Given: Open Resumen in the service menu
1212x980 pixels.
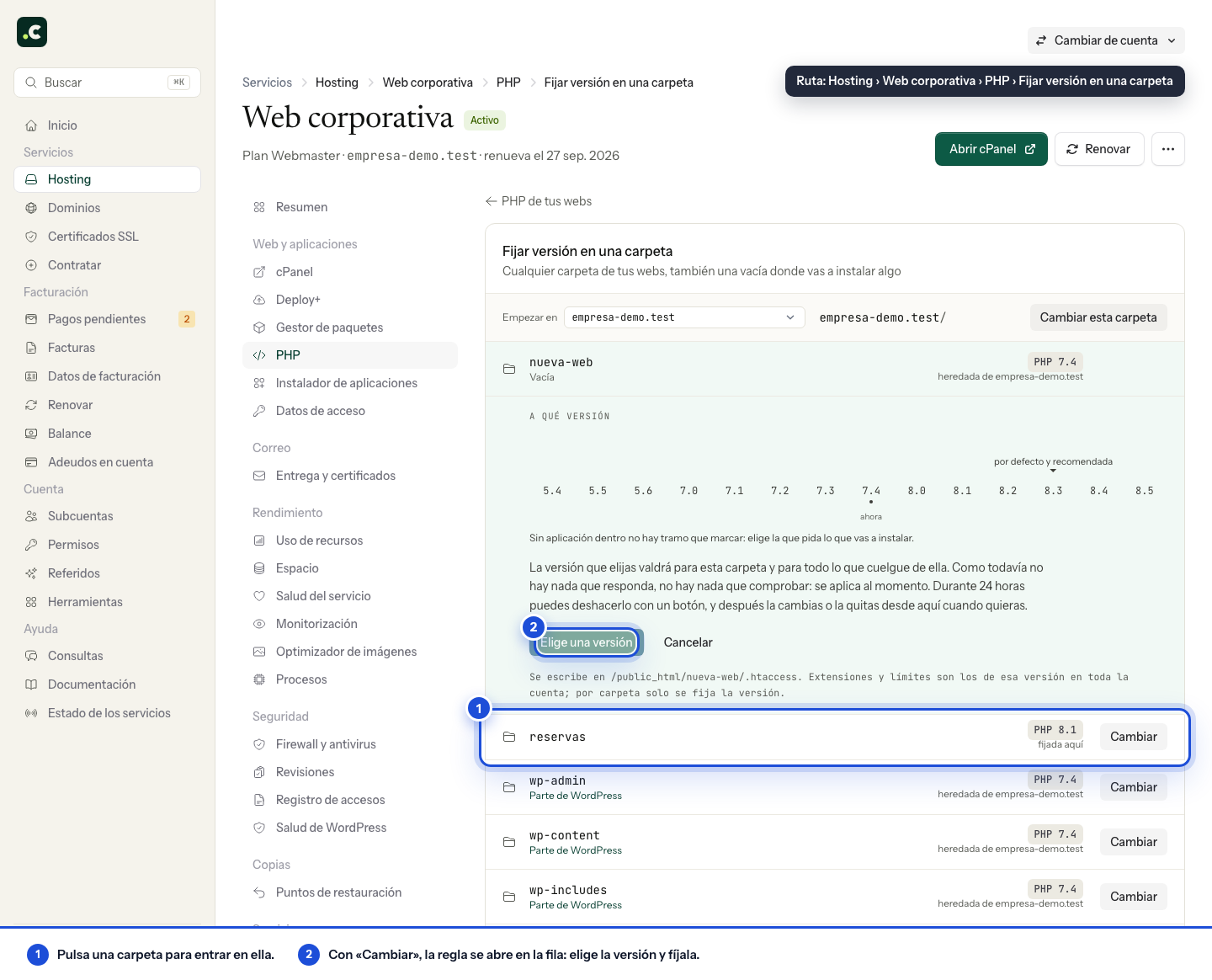Looking at the screenshot, I should point(350,207).
